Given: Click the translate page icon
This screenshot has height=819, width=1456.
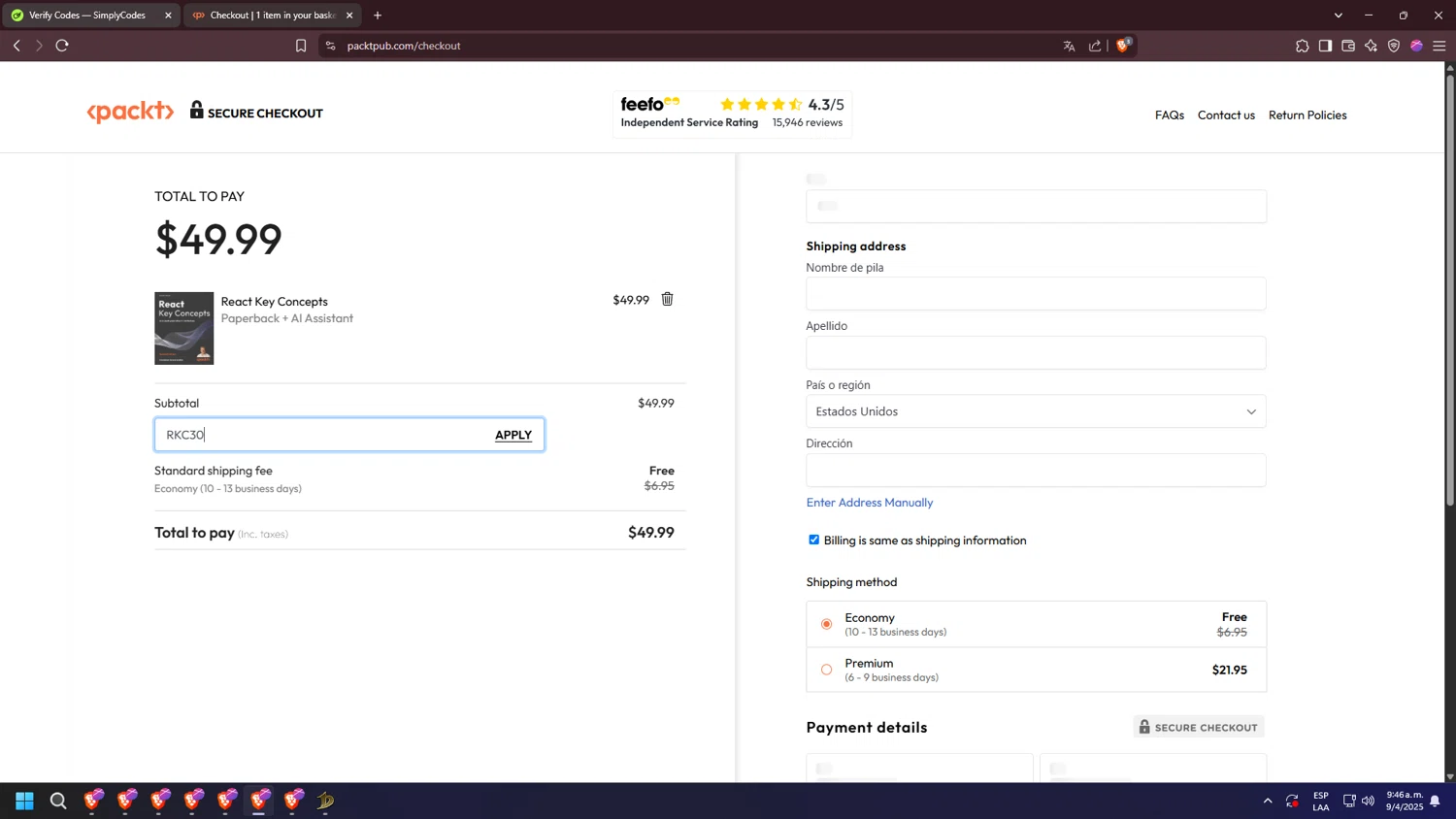Looking at the screenshot, I should coord(1069,46).
